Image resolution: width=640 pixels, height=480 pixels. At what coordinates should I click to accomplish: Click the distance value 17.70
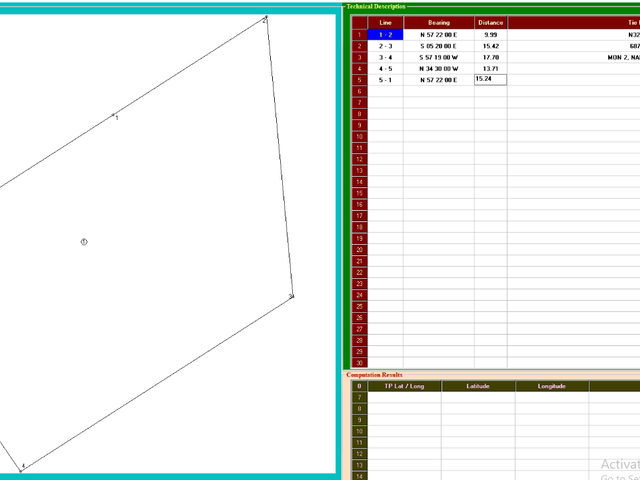point(491,58)
